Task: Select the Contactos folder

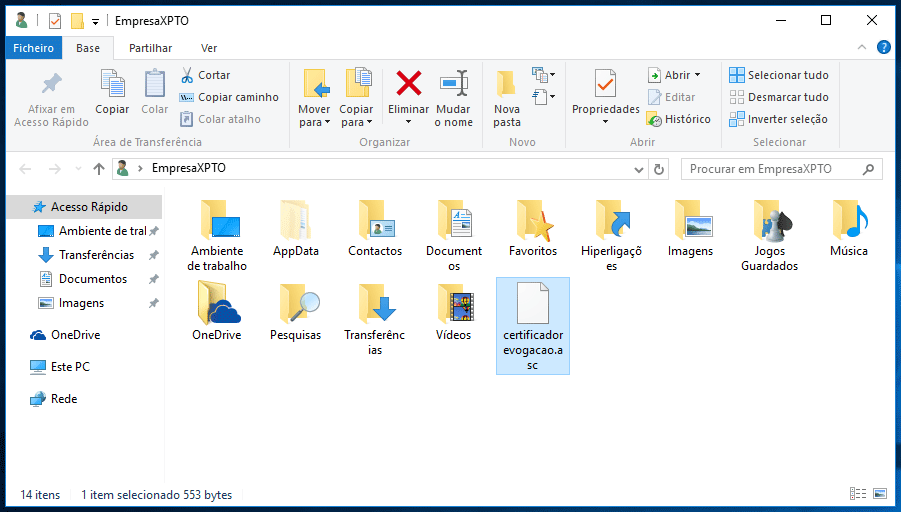Action: [x=375, y=229]
